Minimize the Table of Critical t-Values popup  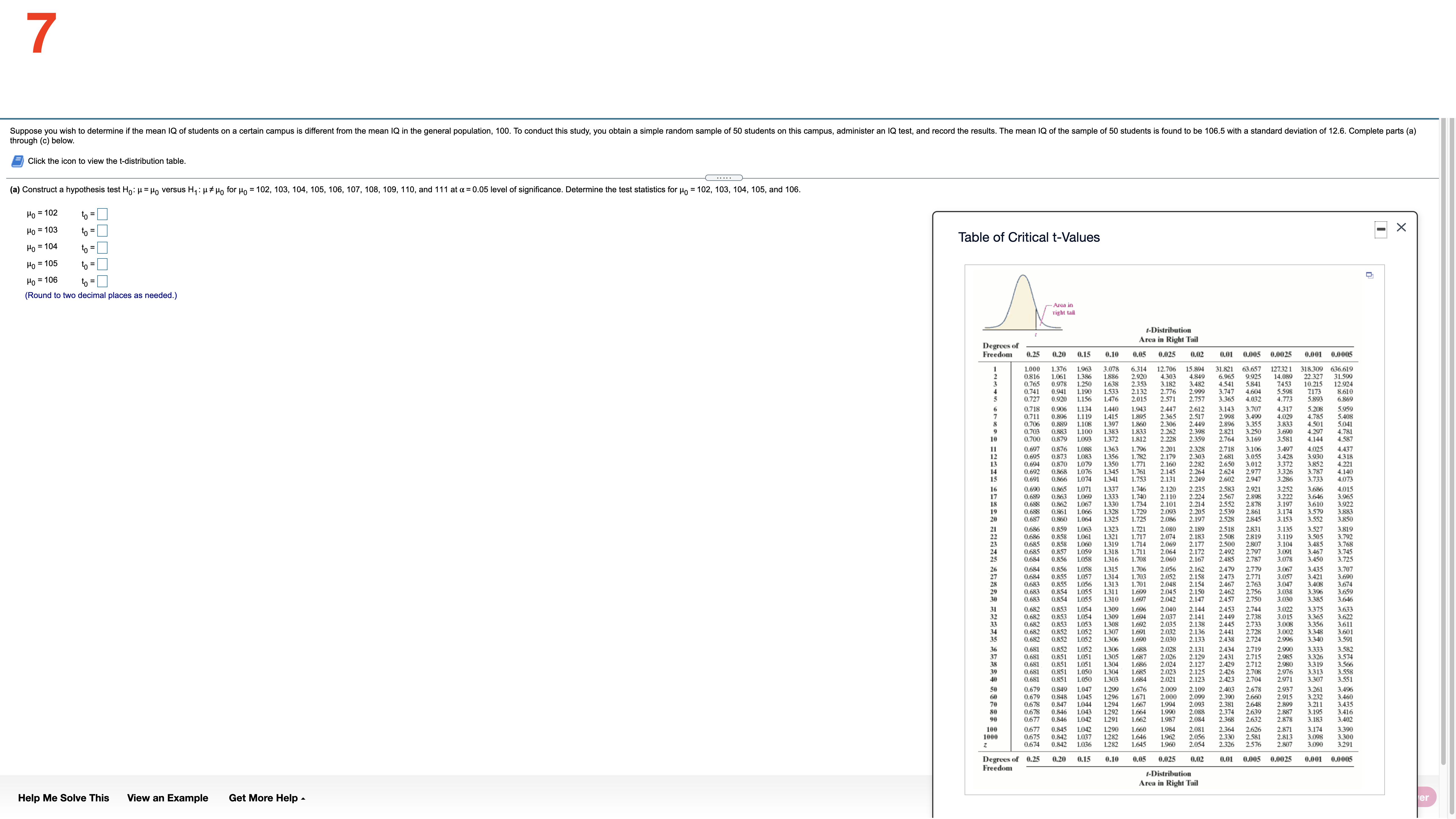click(x=1381, y=229)
